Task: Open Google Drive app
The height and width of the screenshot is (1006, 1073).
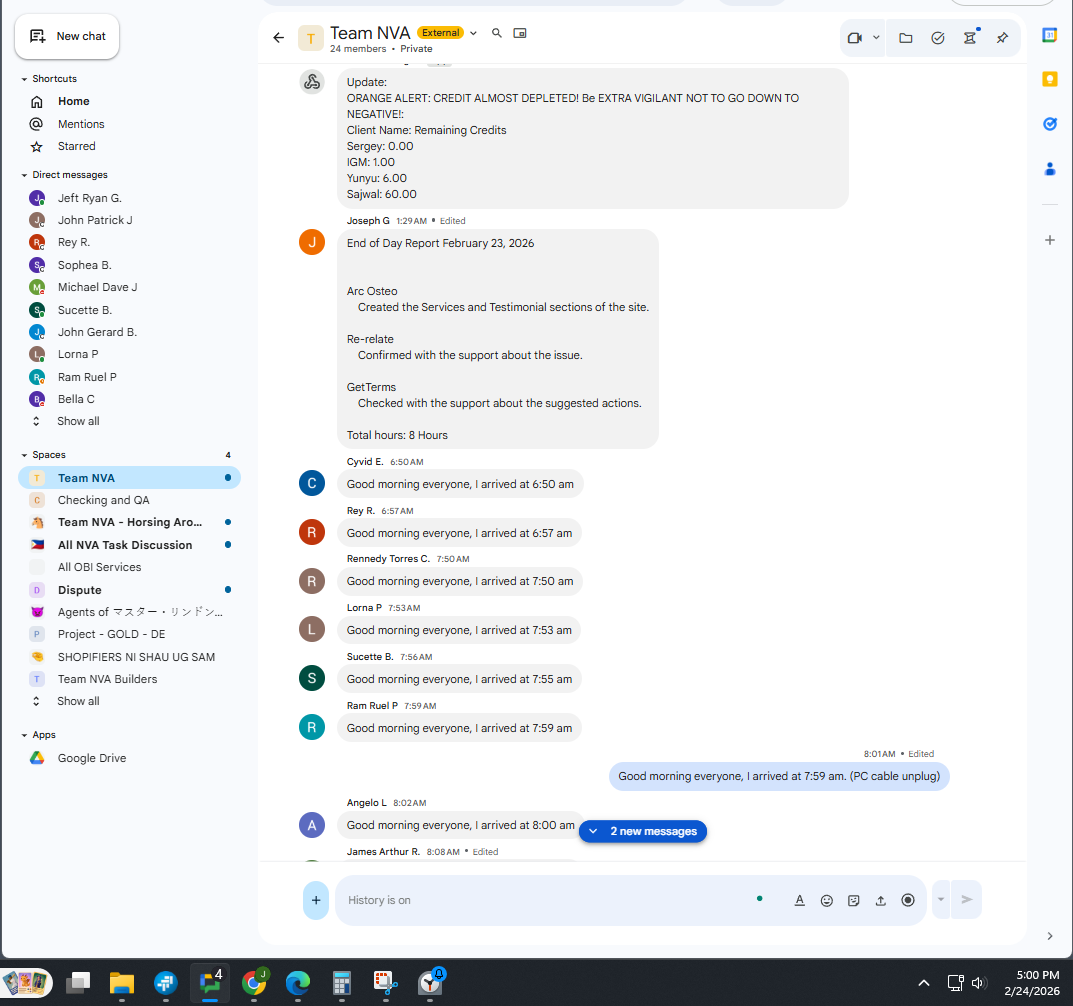Action: click(92, 758)
